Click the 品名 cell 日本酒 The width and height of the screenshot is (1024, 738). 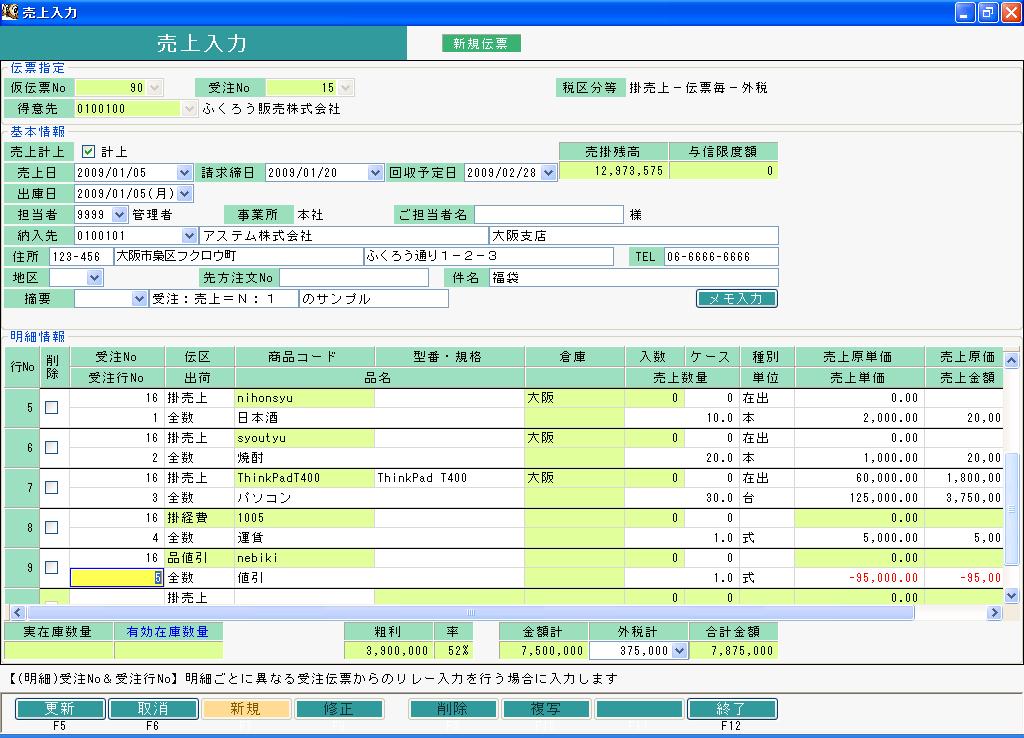(379, 417)
